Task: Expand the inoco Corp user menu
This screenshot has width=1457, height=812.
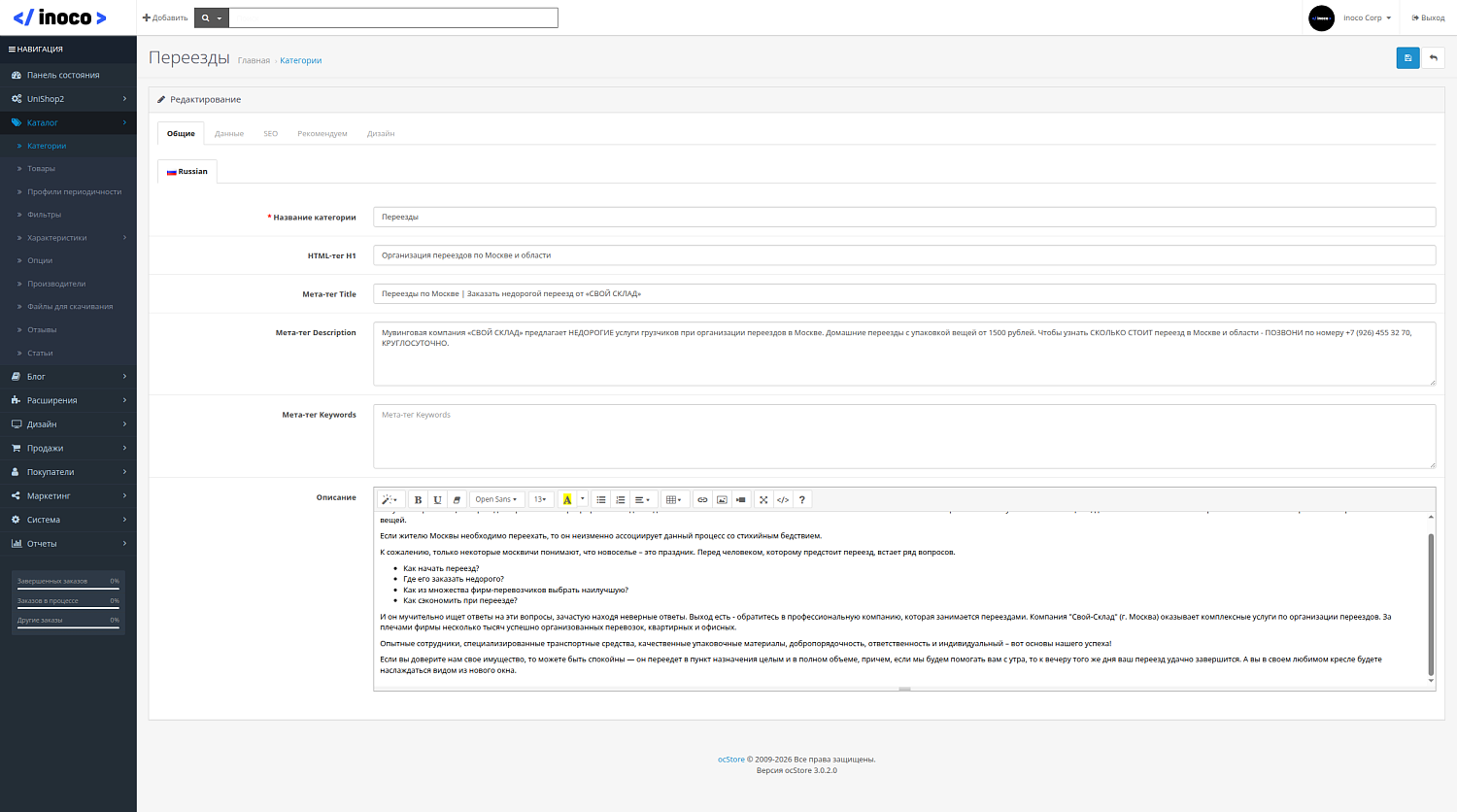Action: pyautogui.click(x=1367, y=17)
